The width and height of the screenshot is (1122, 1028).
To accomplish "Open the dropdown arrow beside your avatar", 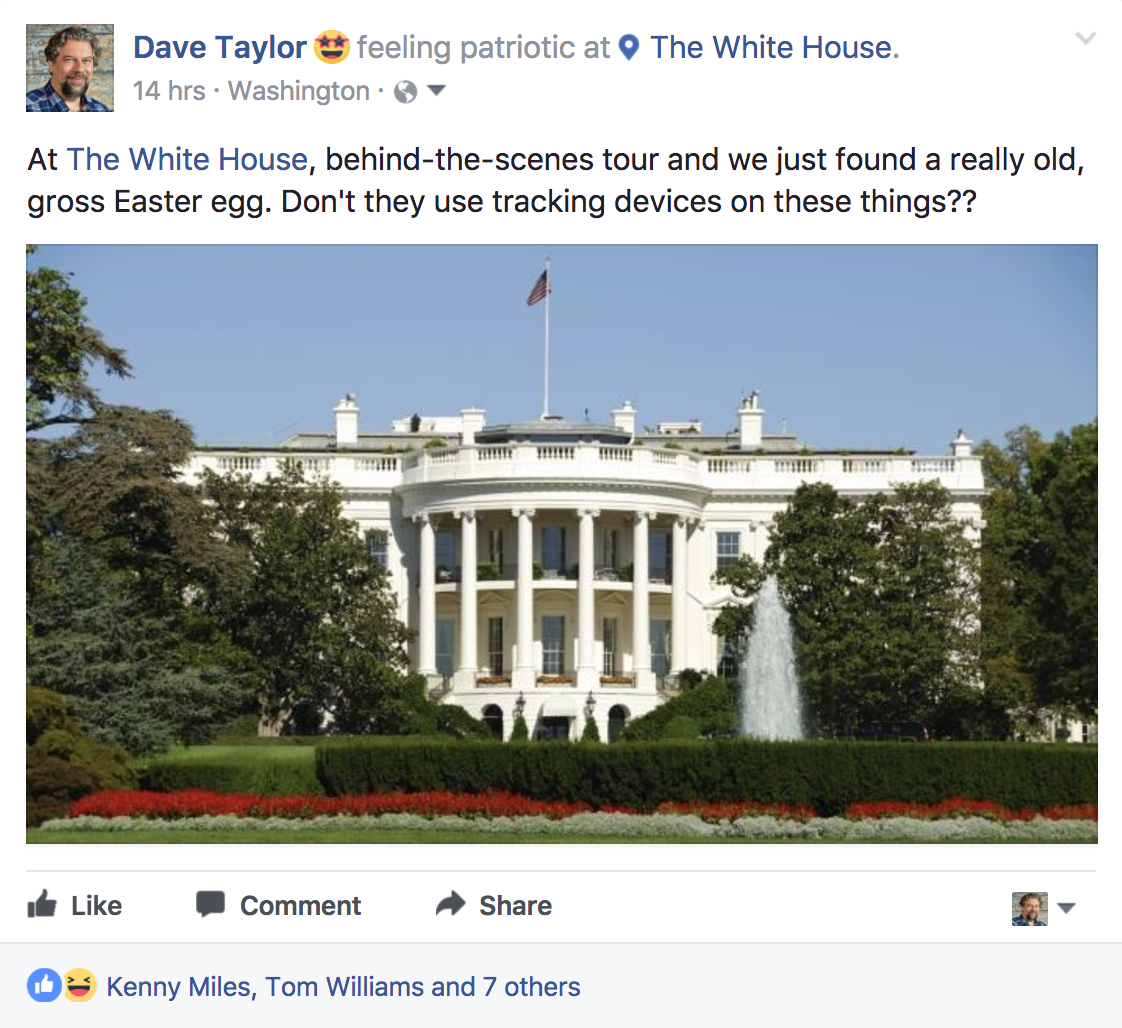I will (x=1068, y=908).
